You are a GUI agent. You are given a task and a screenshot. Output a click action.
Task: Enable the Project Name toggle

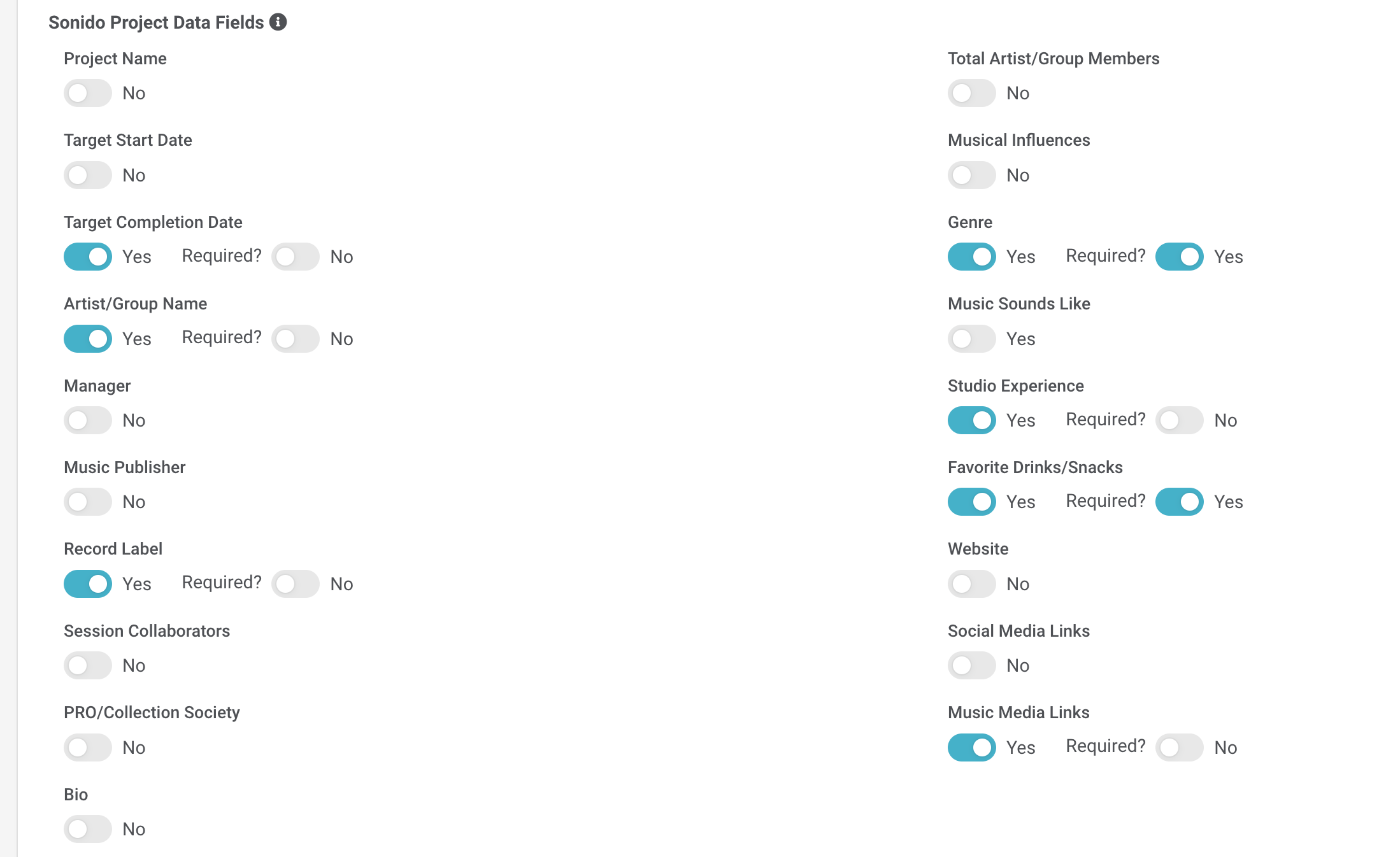(88, 94)
